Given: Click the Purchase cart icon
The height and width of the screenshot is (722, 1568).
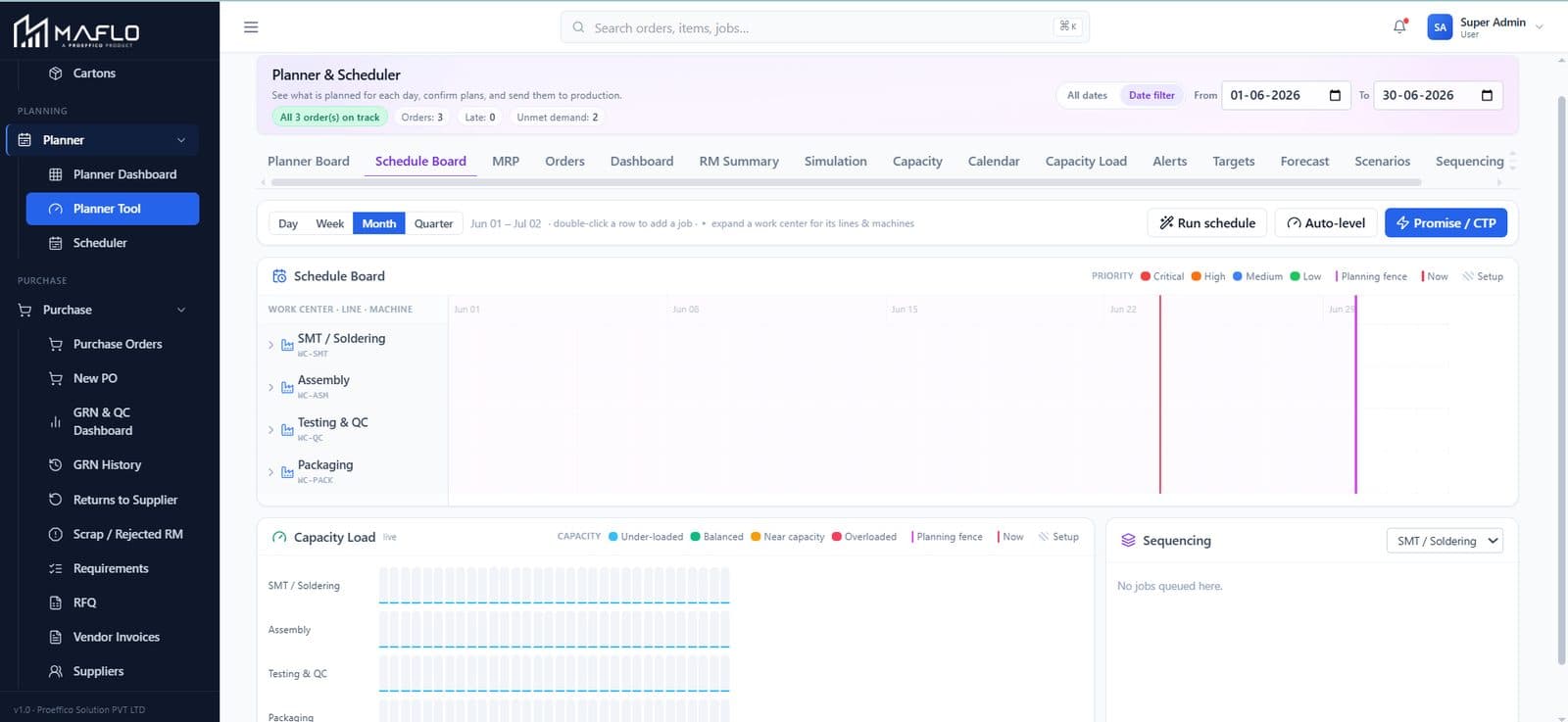Looking at the screenshot, I should pyautogui.click(x=24, y=310).
